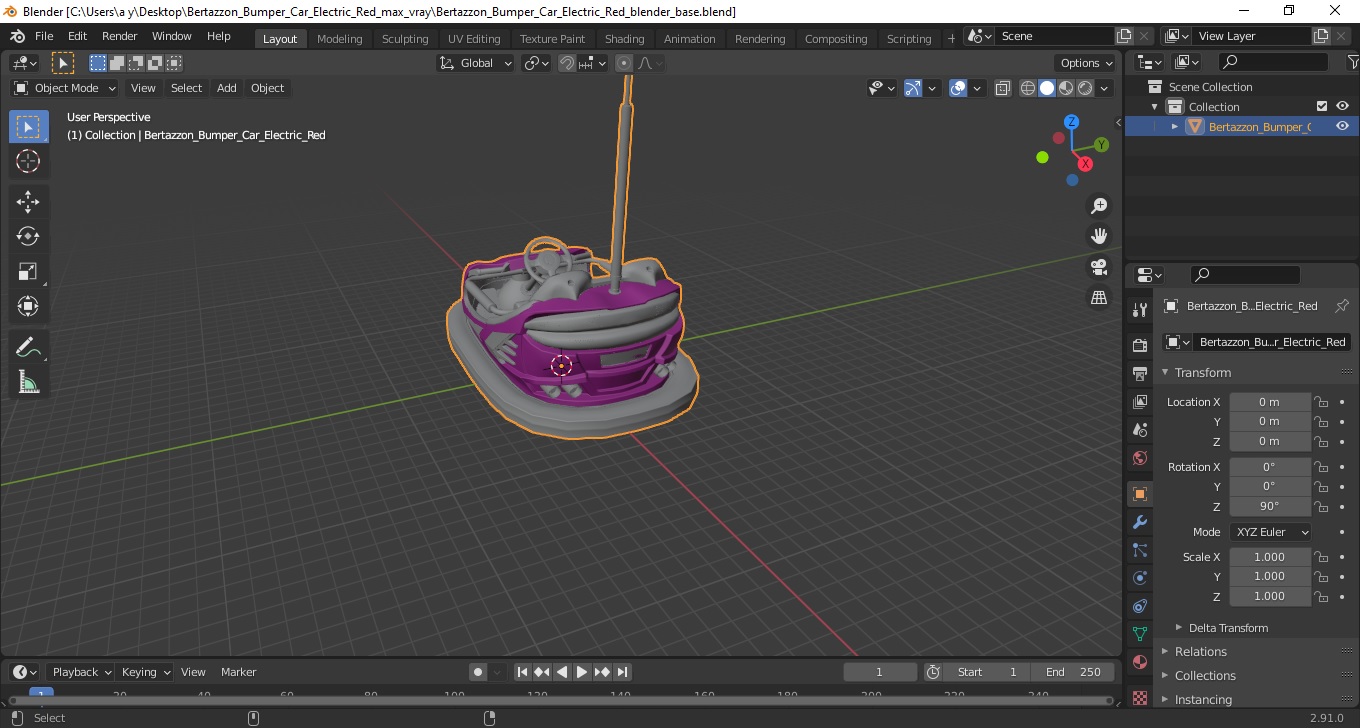Choose the Move tool
This screenshot has width=1360, height=728.
[28, 202]
